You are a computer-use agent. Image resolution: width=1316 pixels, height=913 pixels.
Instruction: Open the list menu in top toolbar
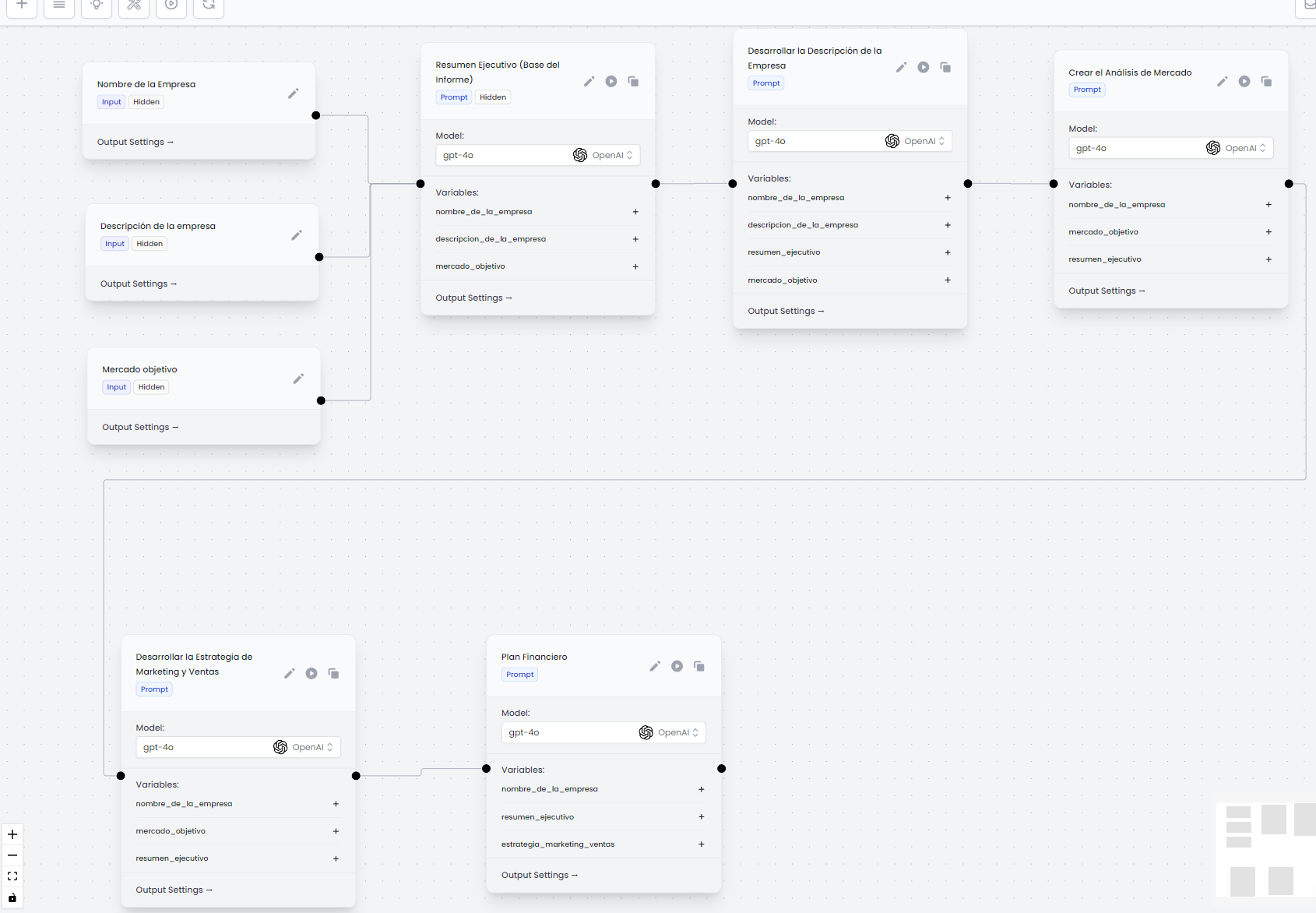pos(59,5)
